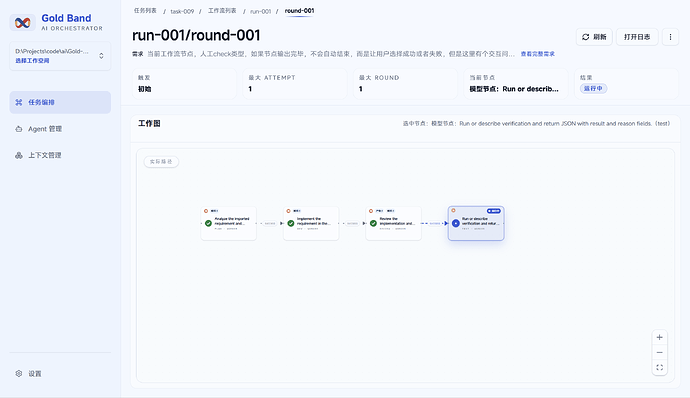Click the 上下文管理 sidebar icon
The width and height of the screenshot is (690, 398).
(x=19, y=155)
